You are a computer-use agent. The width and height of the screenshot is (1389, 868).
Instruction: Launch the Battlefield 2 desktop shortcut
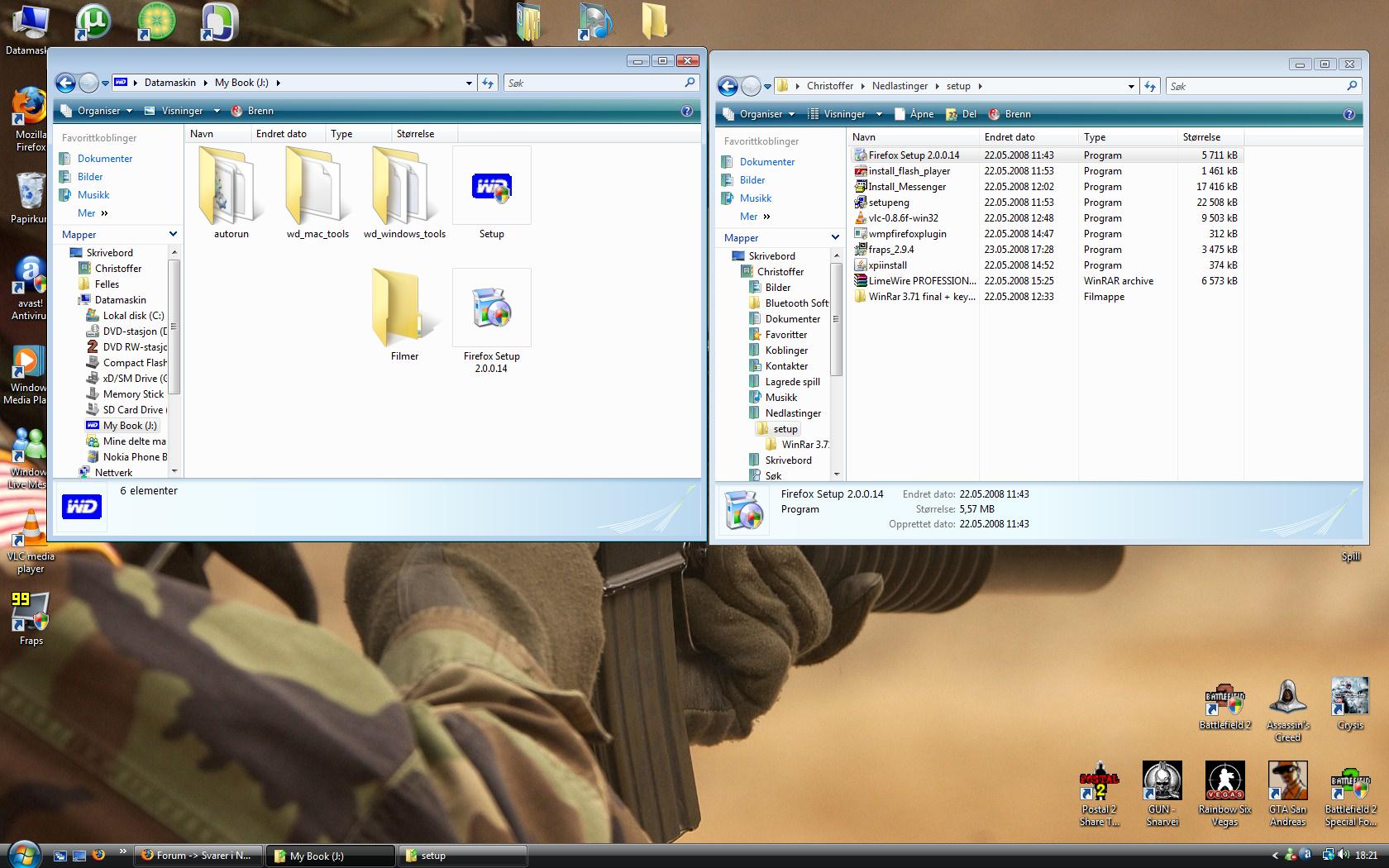tap(1224, 704)
